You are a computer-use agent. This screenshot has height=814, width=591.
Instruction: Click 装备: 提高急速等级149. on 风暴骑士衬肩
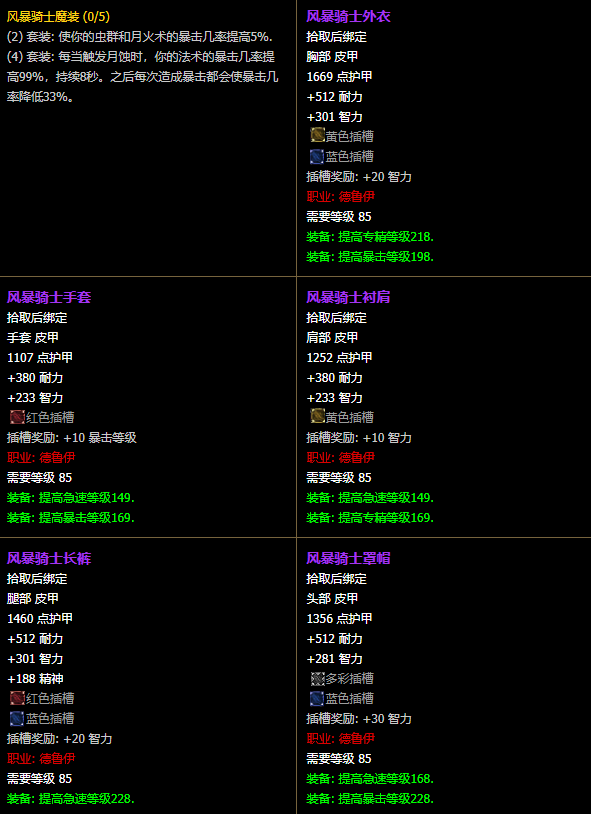(x=370, y=498)
